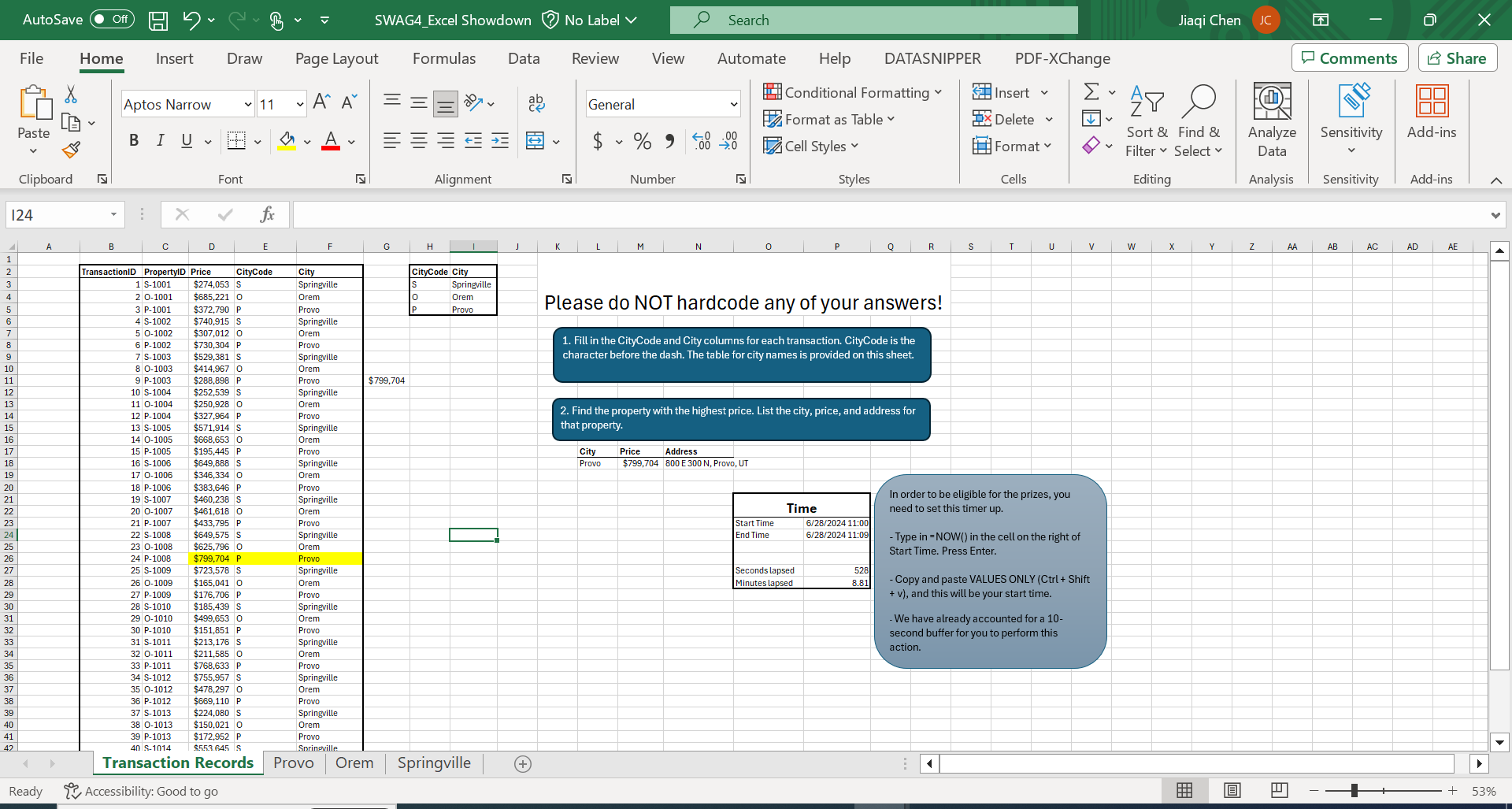
Task: Open the Formulas ribbon tab
Action: pos(444,58)
